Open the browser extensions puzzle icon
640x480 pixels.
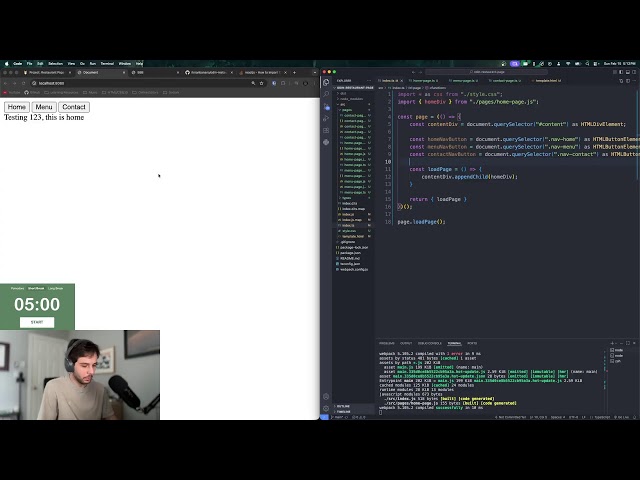point(283,83)
